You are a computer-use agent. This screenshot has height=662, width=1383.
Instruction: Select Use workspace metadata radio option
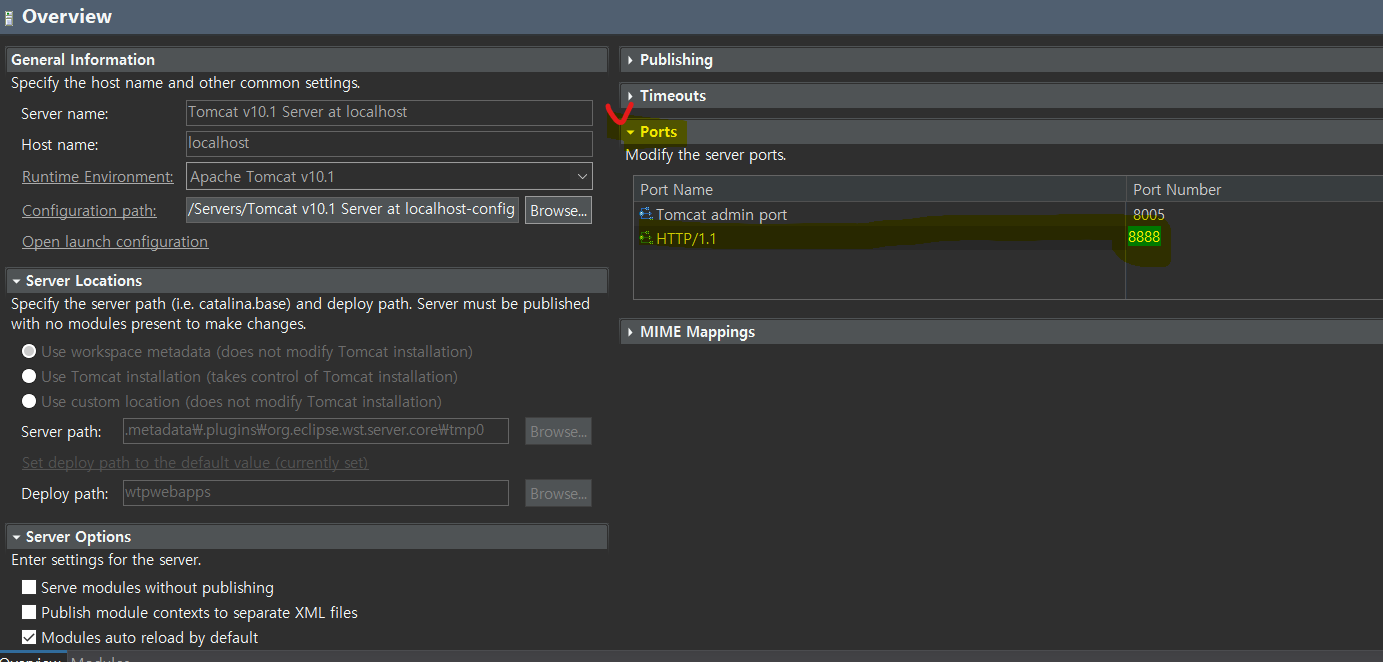29,352
